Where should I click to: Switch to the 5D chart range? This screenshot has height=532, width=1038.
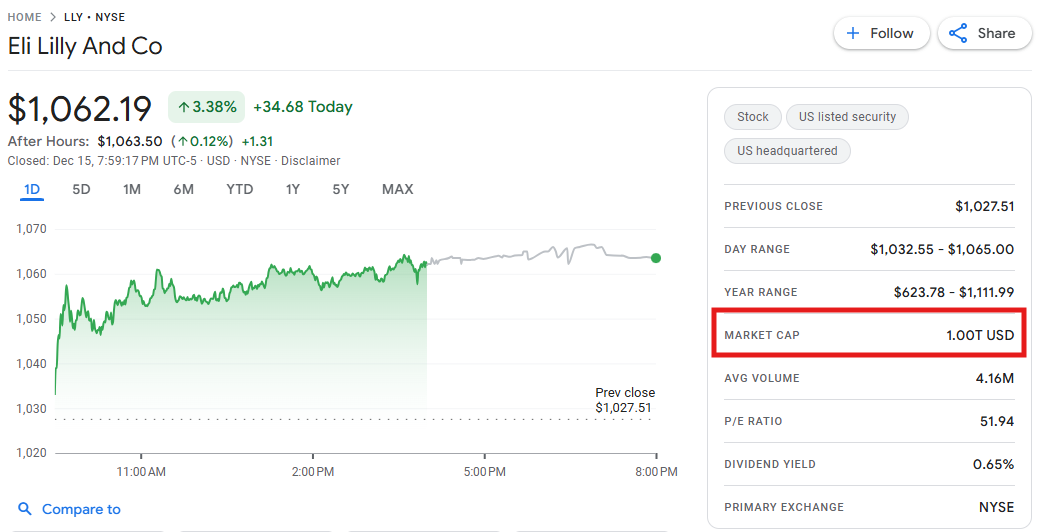[81, 189]
